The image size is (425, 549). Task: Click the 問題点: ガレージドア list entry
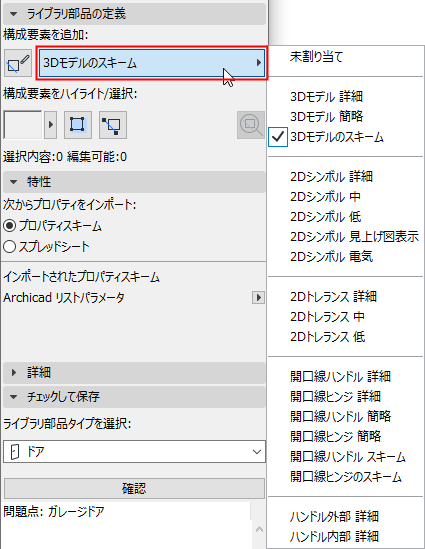pyautogui.click(x=54, y=512)
